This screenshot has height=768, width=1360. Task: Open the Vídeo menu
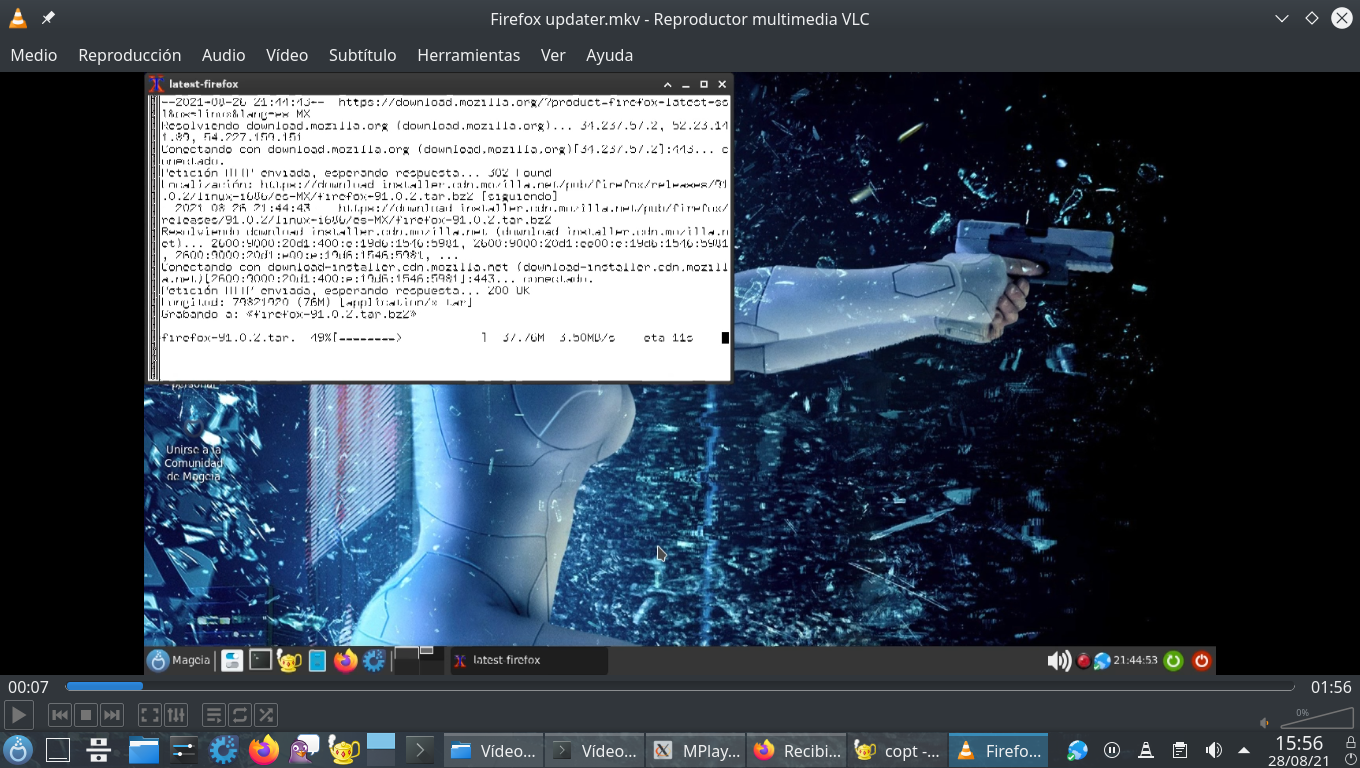287,55
